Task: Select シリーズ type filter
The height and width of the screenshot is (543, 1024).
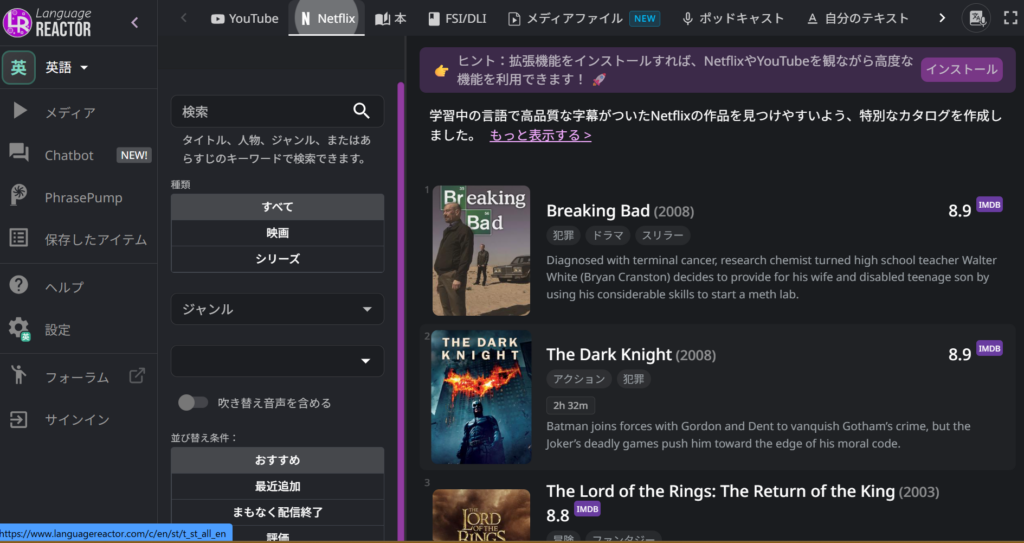Action: (277, 259)
